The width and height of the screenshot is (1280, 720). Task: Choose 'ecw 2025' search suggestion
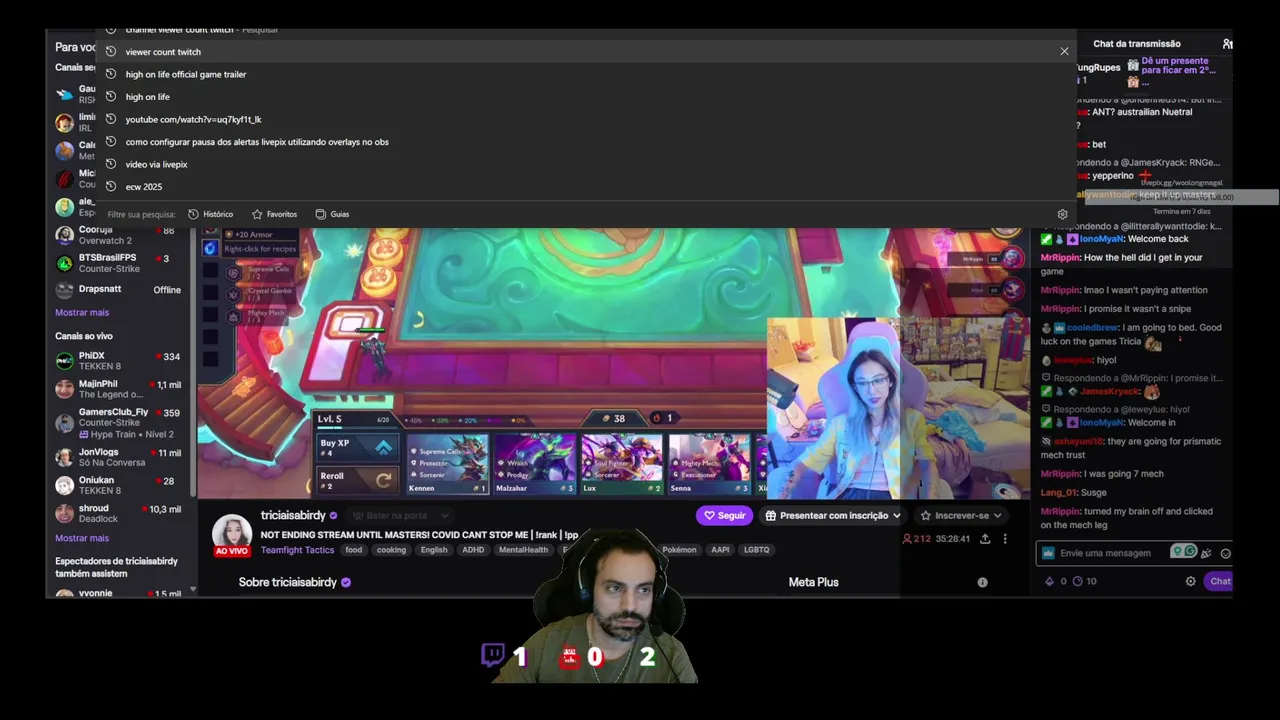point(585,187)
